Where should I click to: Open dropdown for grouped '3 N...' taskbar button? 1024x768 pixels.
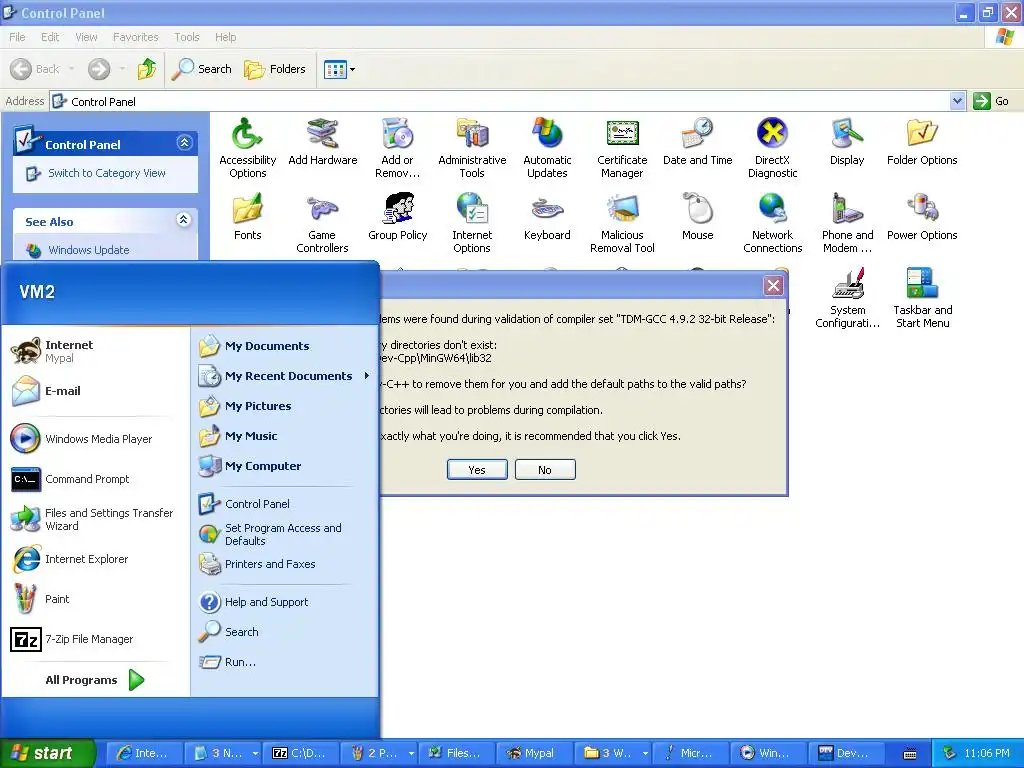(x=255, y=753)
